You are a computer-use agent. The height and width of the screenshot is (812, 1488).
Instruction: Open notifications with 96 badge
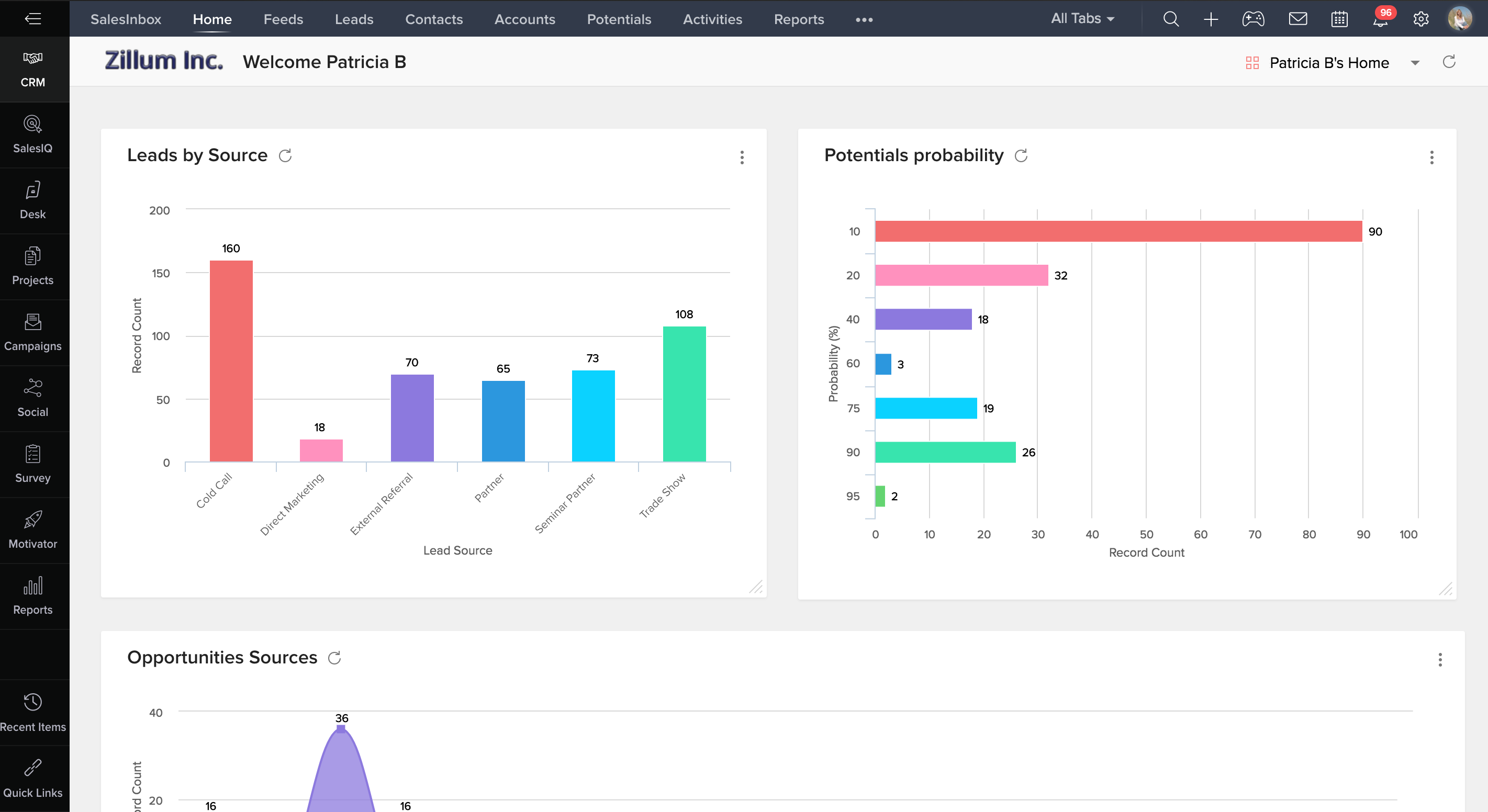(1380, 20)
